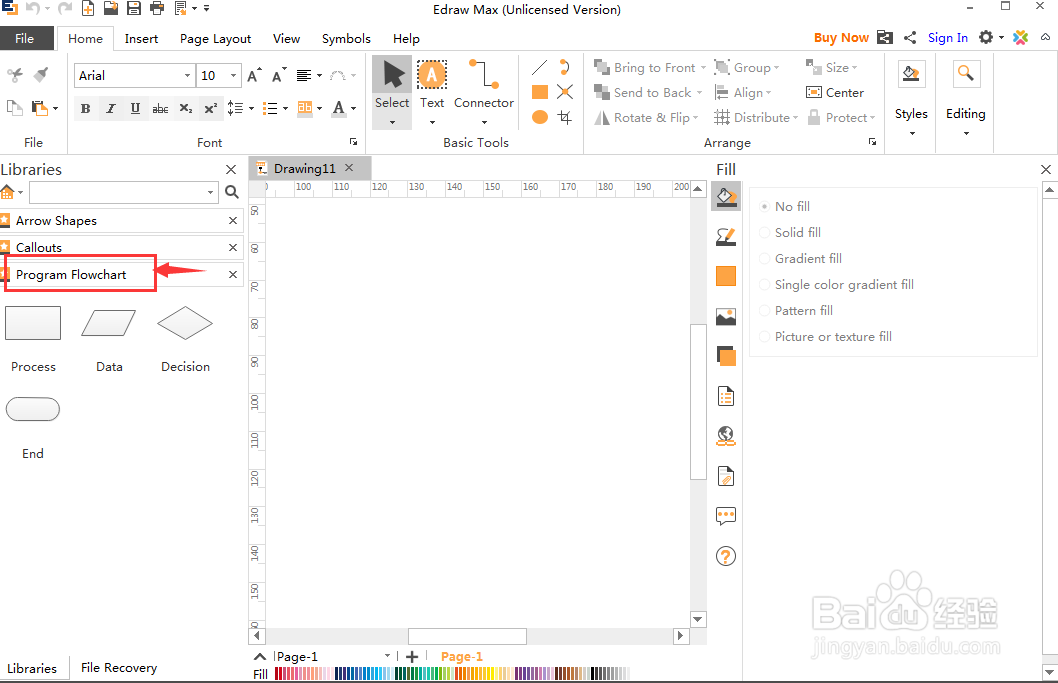Screen dimensions: 1058x683
Task: Add a new page with plus button
Action: coord(412,657)
